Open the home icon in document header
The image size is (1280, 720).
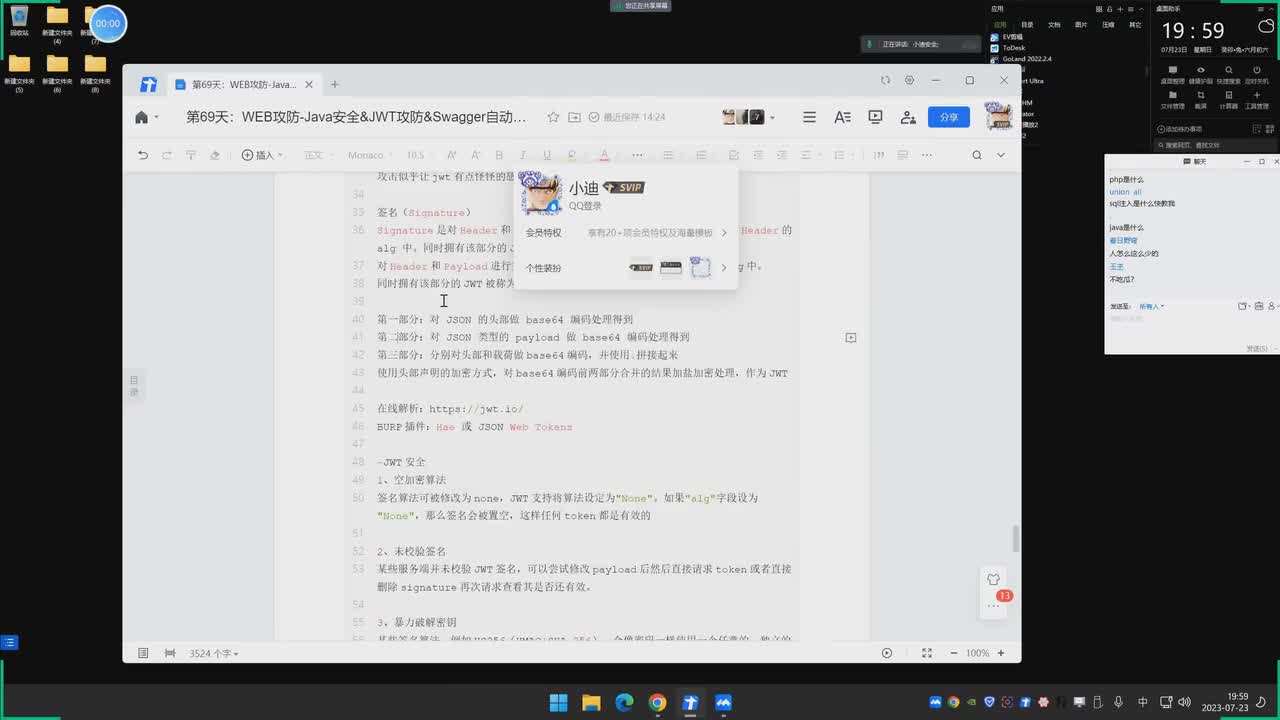(x=142, y=117)
